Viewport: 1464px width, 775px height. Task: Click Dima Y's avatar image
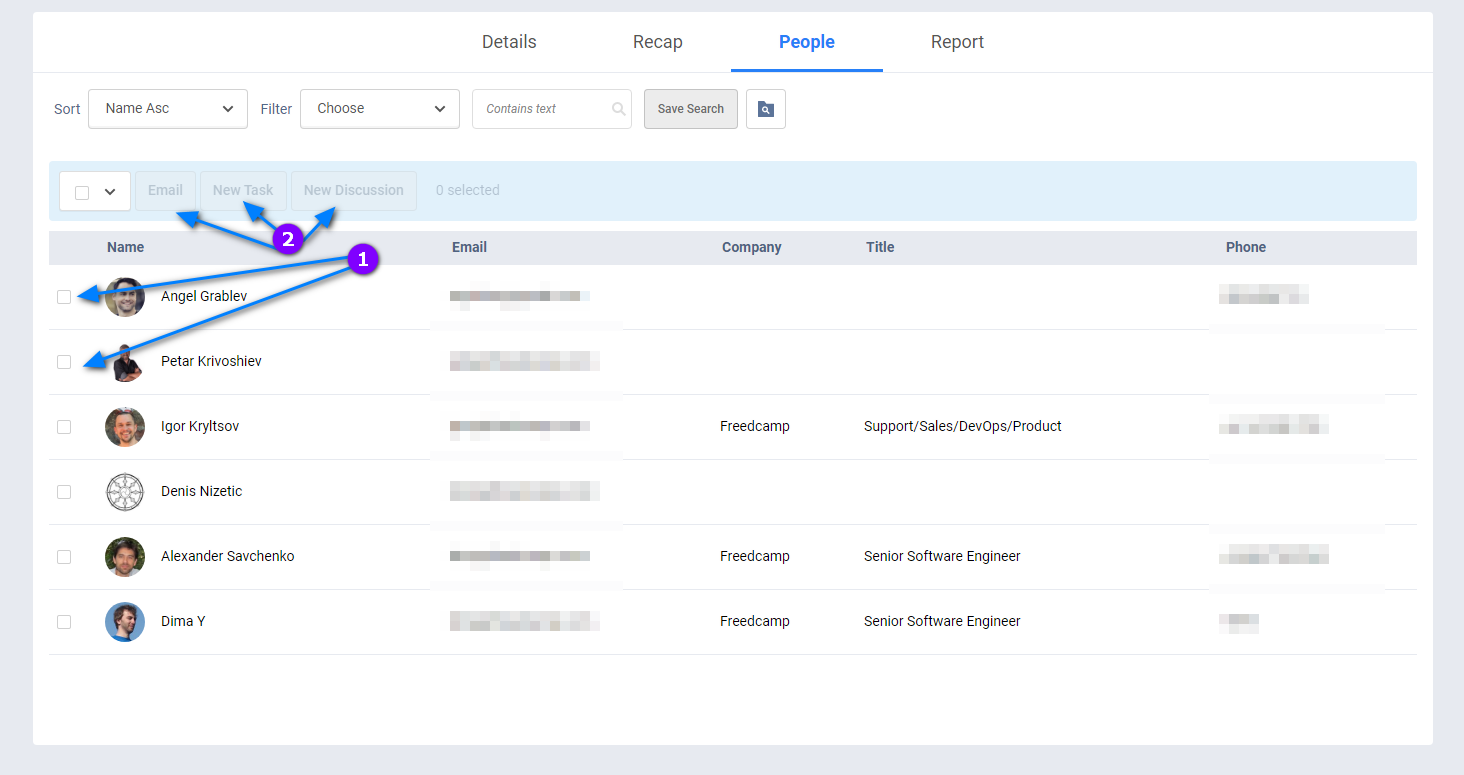pyautogui.click(x=125, y=622)
